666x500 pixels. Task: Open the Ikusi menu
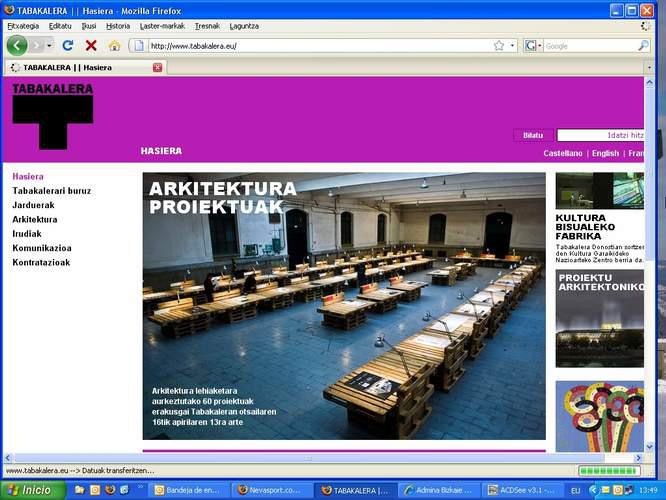click(x=89, y=26)
